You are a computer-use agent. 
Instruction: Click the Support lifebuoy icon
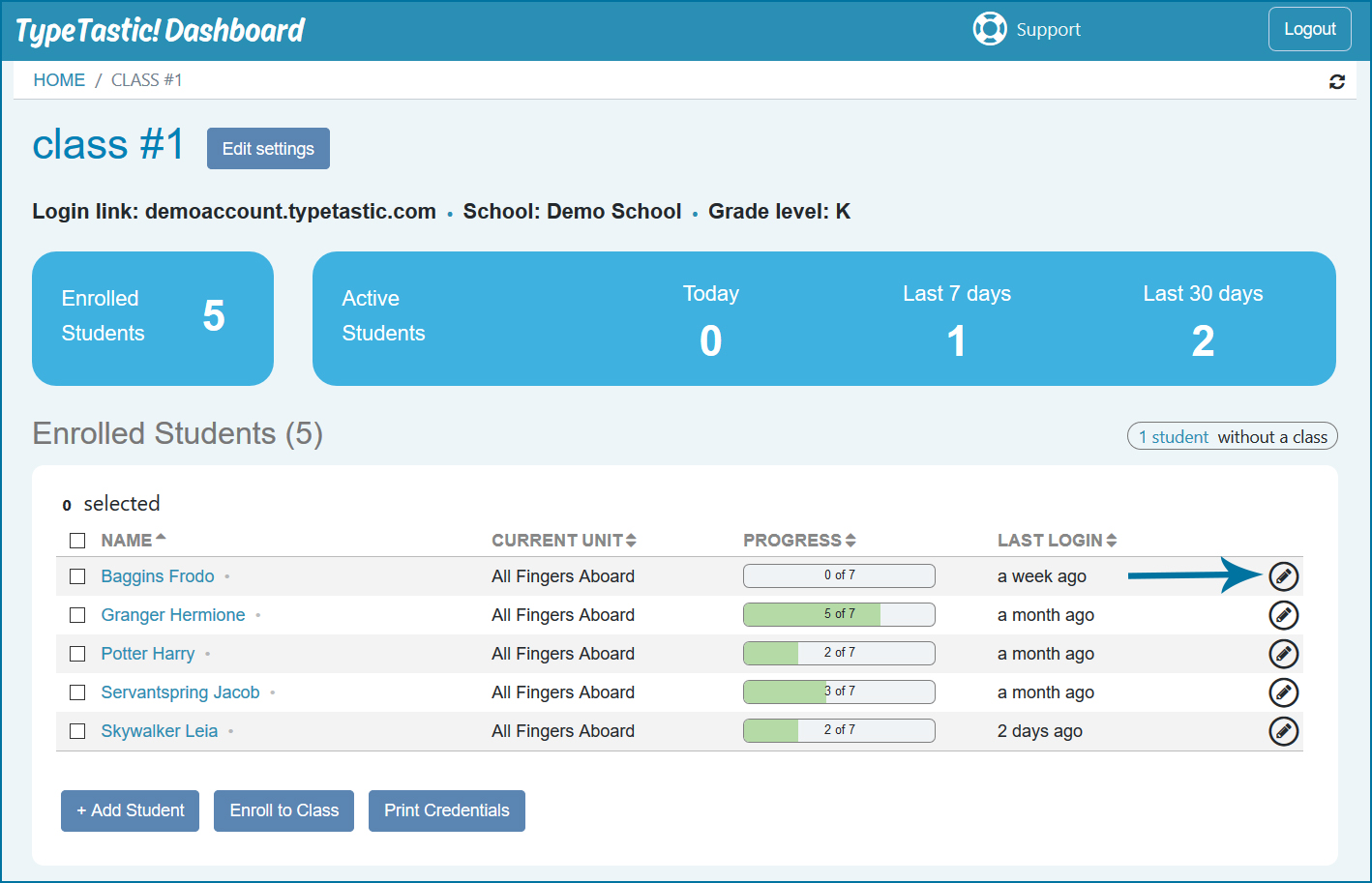click(990, 29)
